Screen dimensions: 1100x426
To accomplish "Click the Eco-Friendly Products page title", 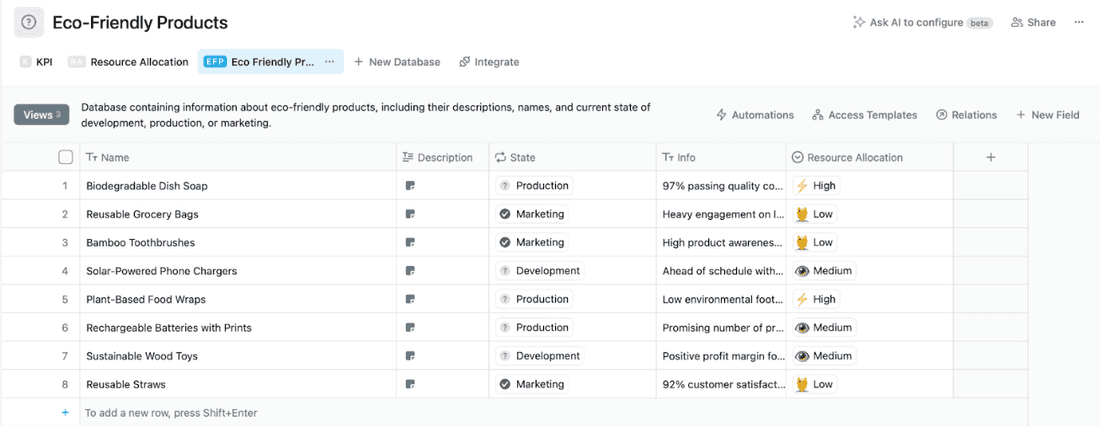I will click(x=140, y=22).
